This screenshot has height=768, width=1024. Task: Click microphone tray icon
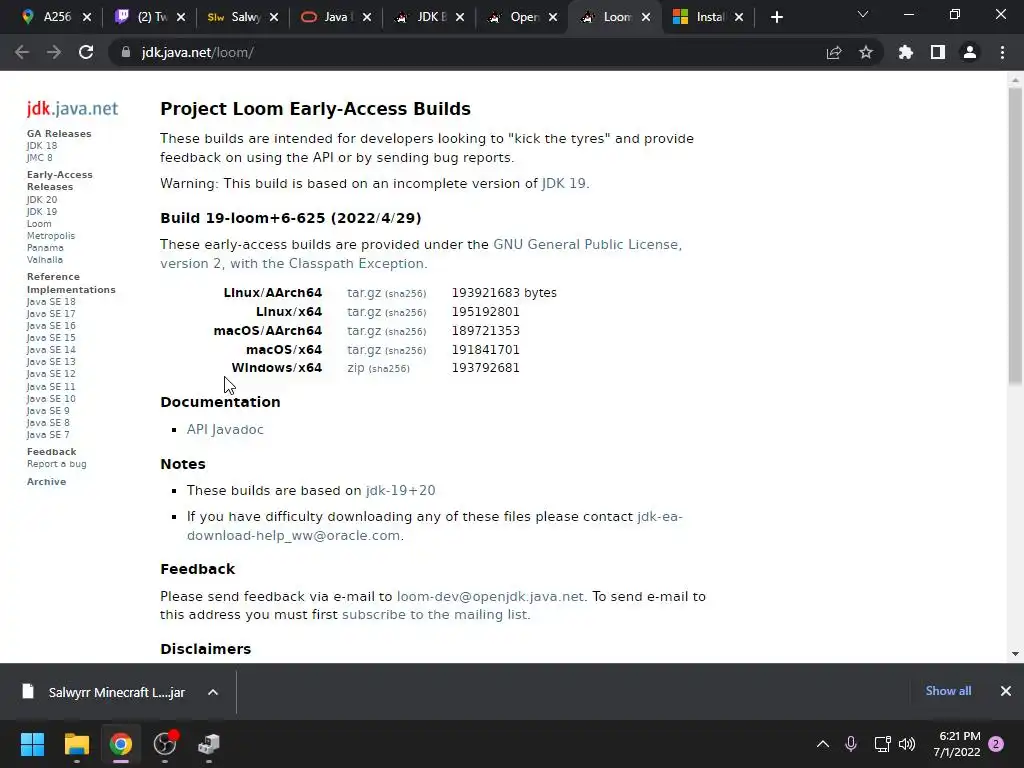pyautogui.click(x=851, y=744)
